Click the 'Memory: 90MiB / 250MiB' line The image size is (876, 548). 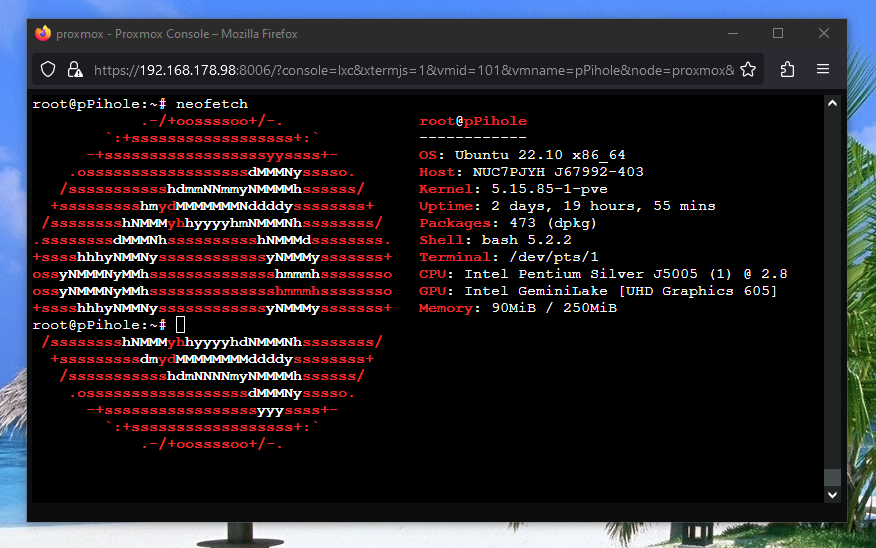pos(518,308)
